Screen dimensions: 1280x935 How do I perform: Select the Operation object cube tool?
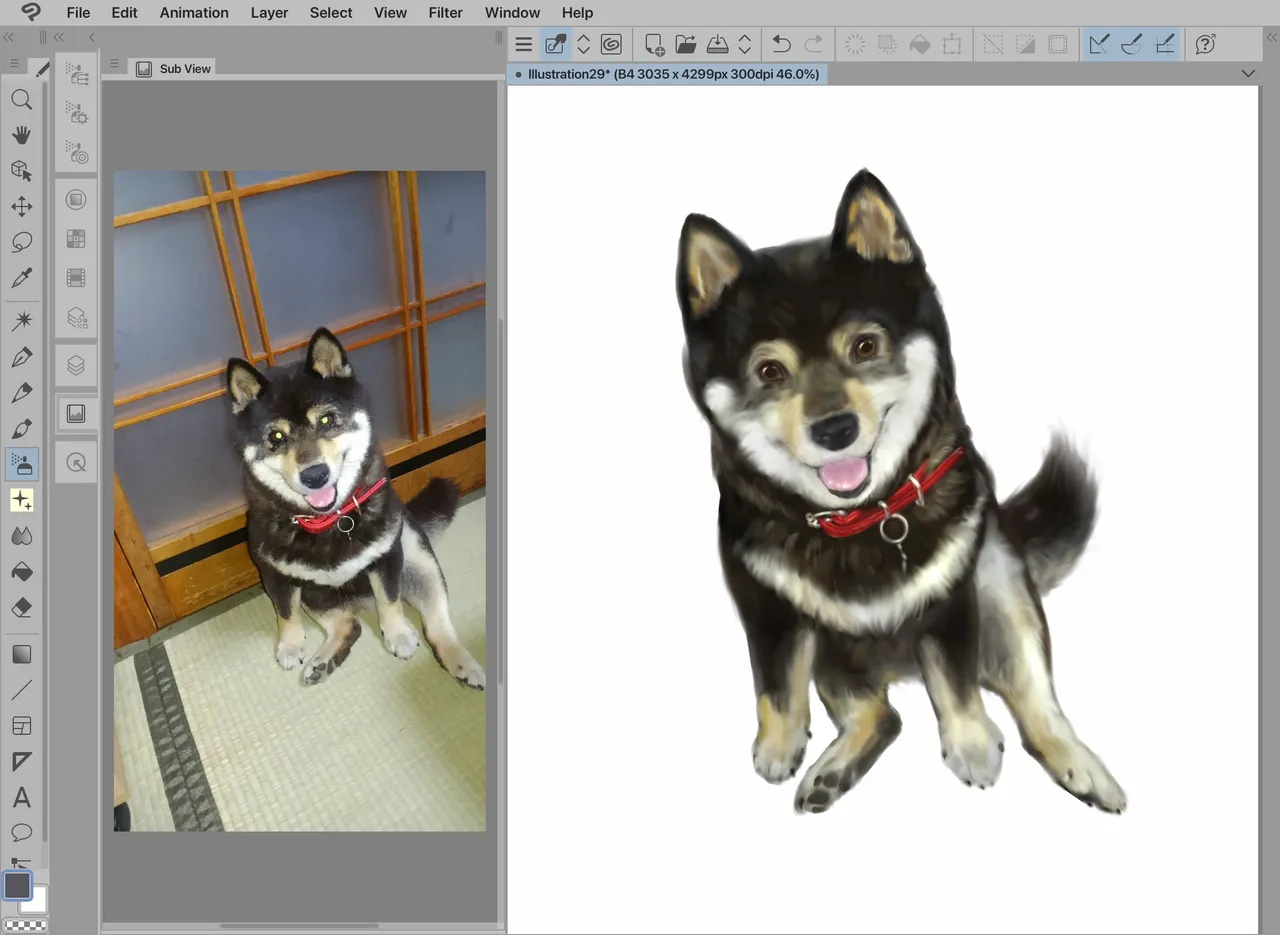click(x=21, y=171)
